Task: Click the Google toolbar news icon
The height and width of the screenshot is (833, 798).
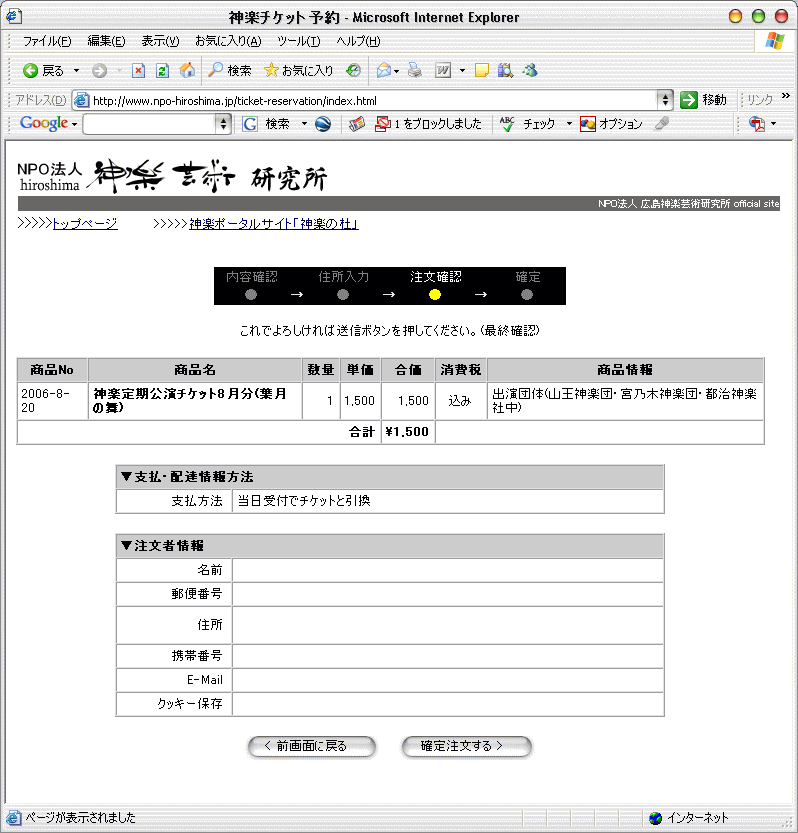Action: tap(356, 124)
